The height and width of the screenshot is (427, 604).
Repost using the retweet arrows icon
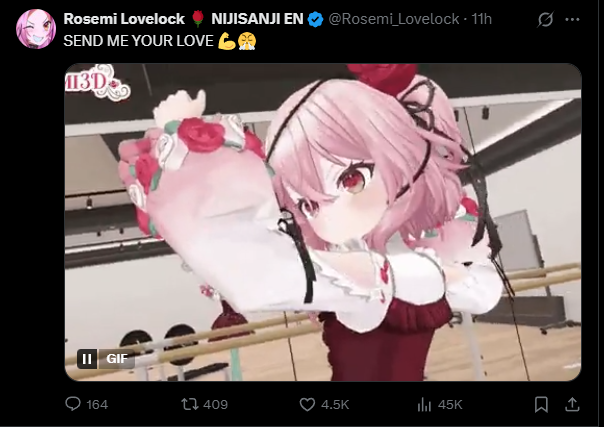[190, 404]
